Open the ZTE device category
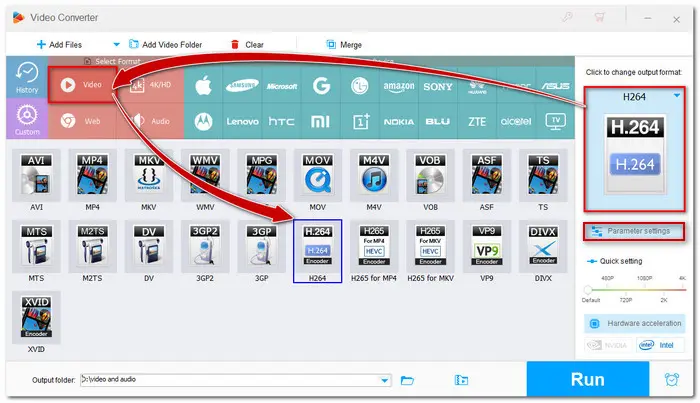The width and height of the screenshot is (700, 403). 477,121
